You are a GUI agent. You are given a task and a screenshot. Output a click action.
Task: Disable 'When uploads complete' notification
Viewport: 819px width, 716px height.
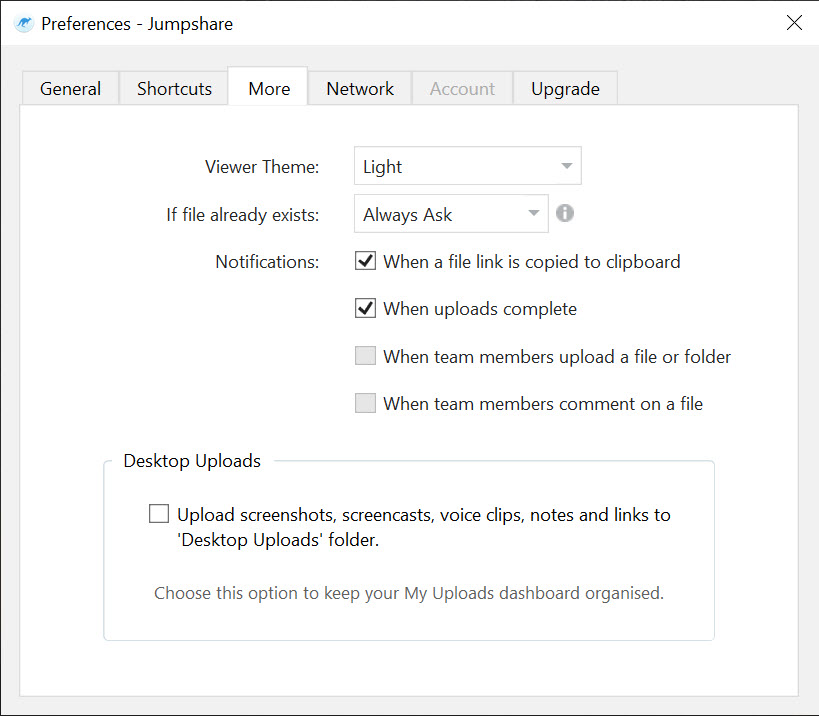(x=365, y=308)
